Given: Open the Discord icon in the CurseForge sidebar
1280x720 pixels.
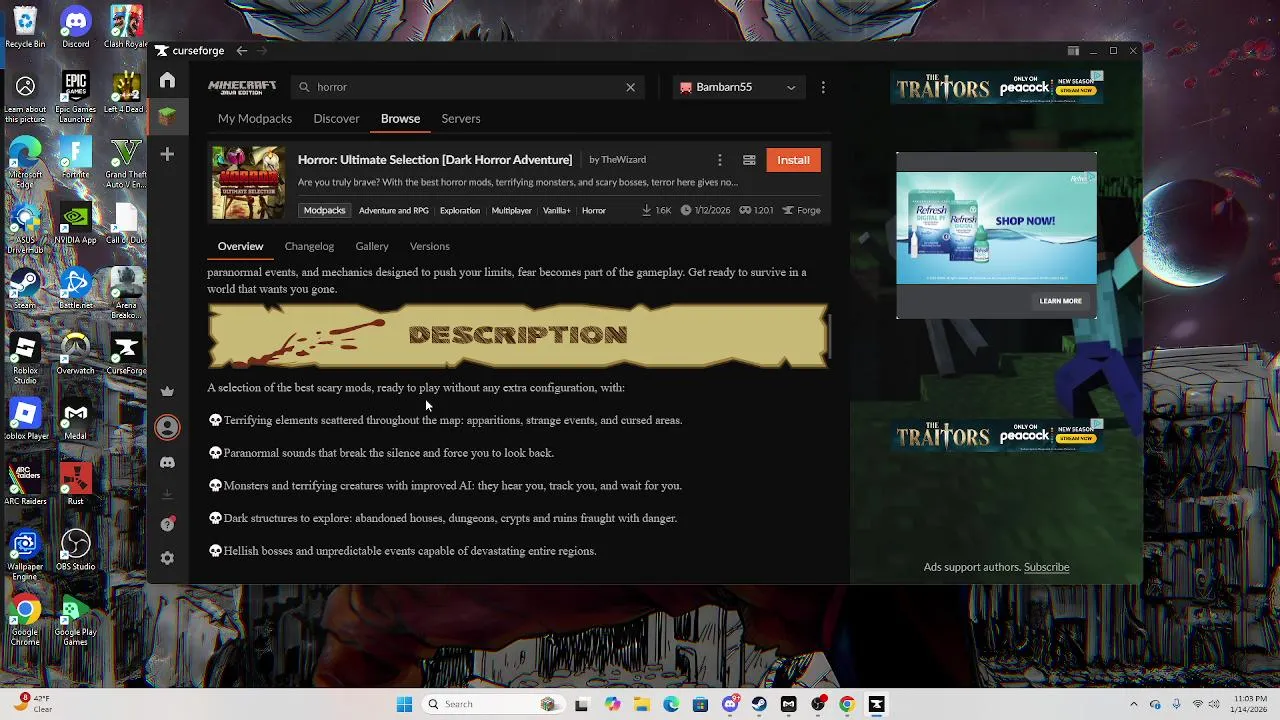Looking at the screenshot, I should tap(167, 463).
